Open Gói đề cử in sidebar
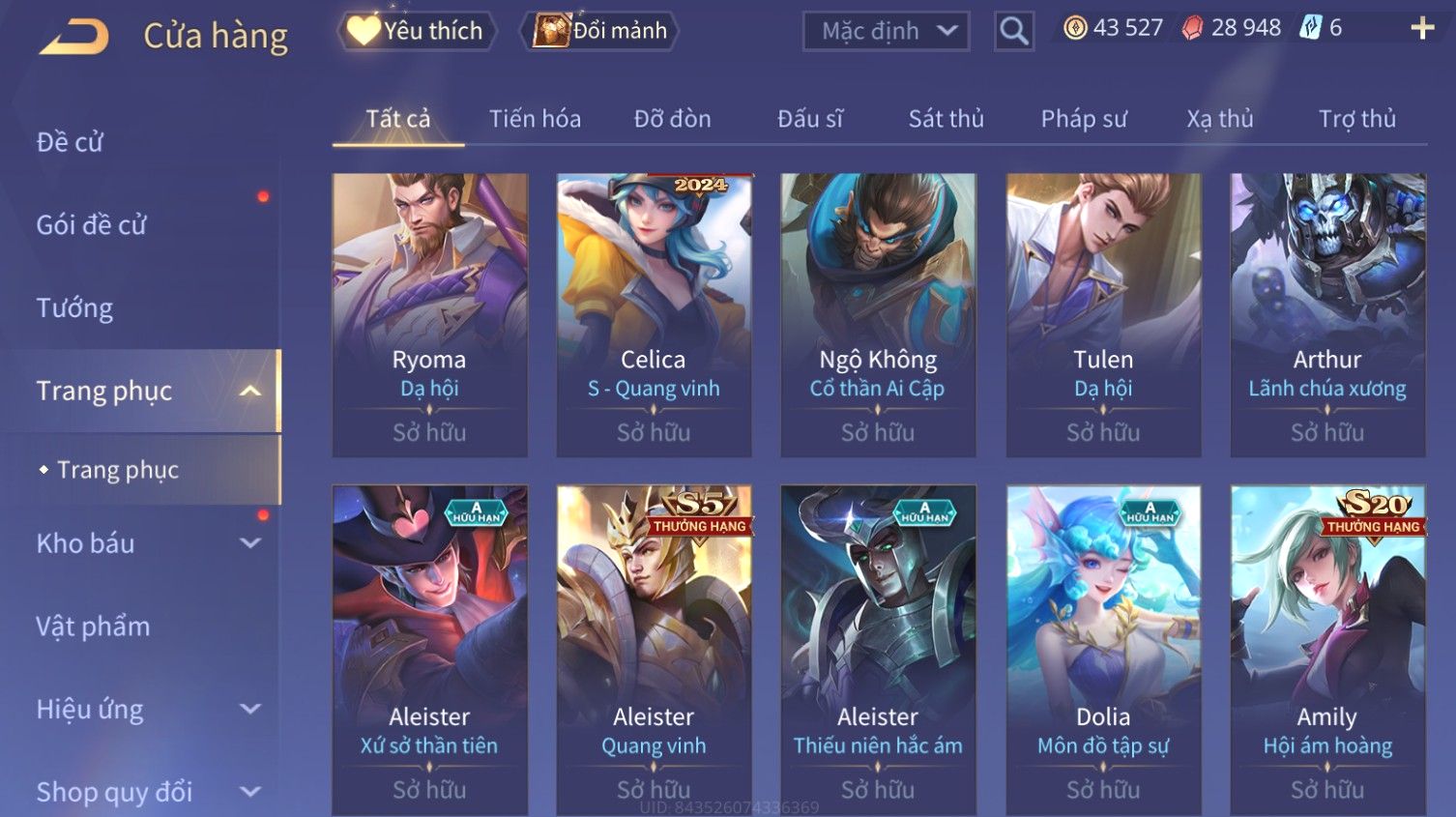Image resolution: width=1456 pixels, height=817 pixels. (x=91, y=224)
